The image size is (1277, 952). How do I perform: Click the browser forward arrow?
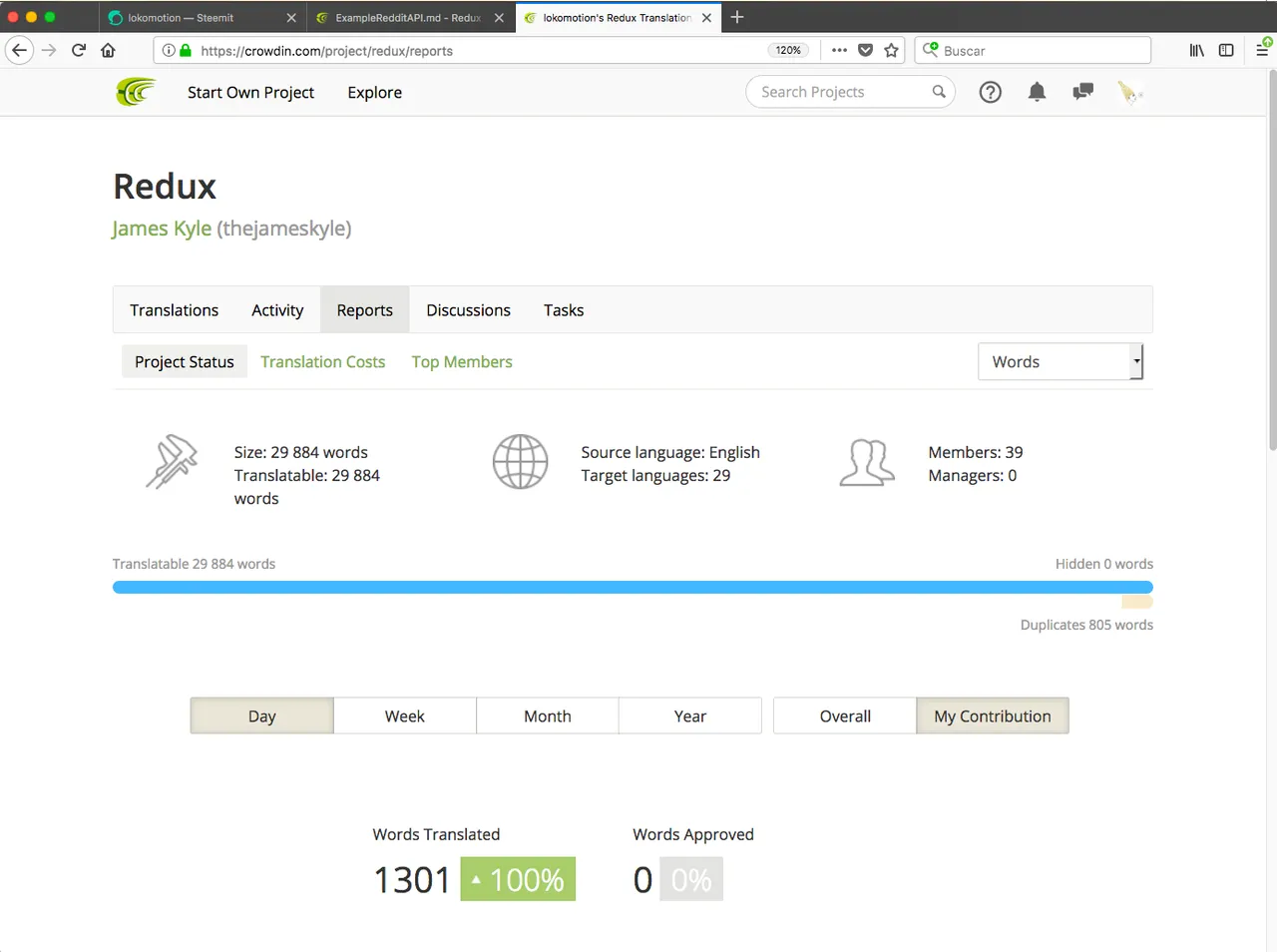[x=49, y=50]
